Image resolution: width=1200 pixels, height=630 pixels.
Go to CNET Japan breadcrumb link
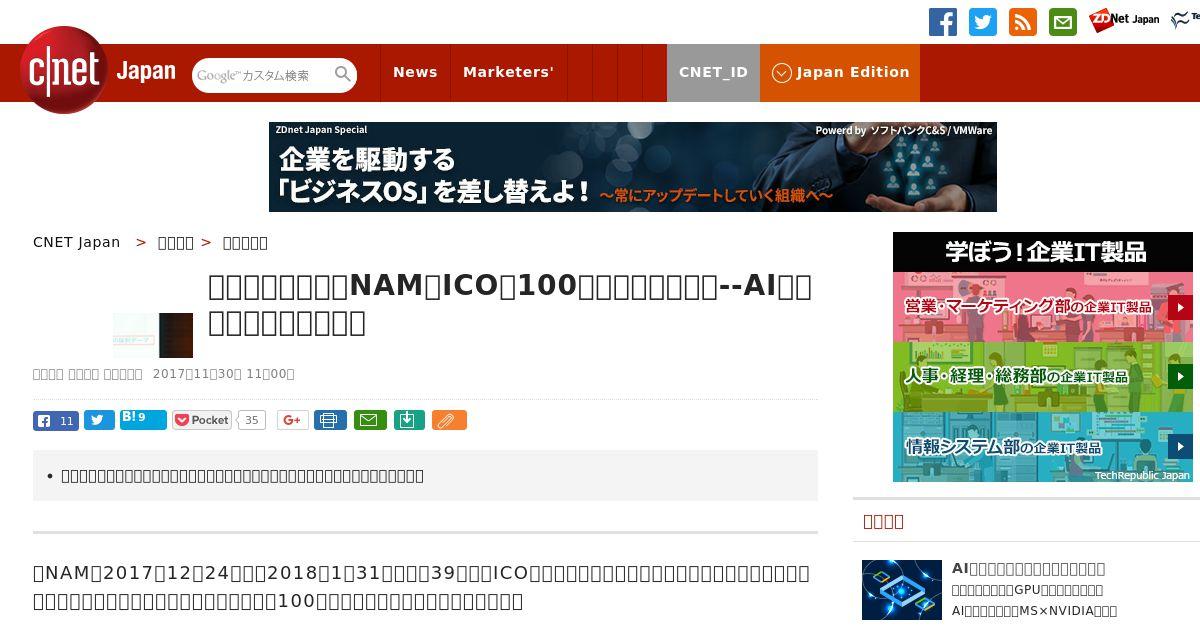tap(76, 242)
